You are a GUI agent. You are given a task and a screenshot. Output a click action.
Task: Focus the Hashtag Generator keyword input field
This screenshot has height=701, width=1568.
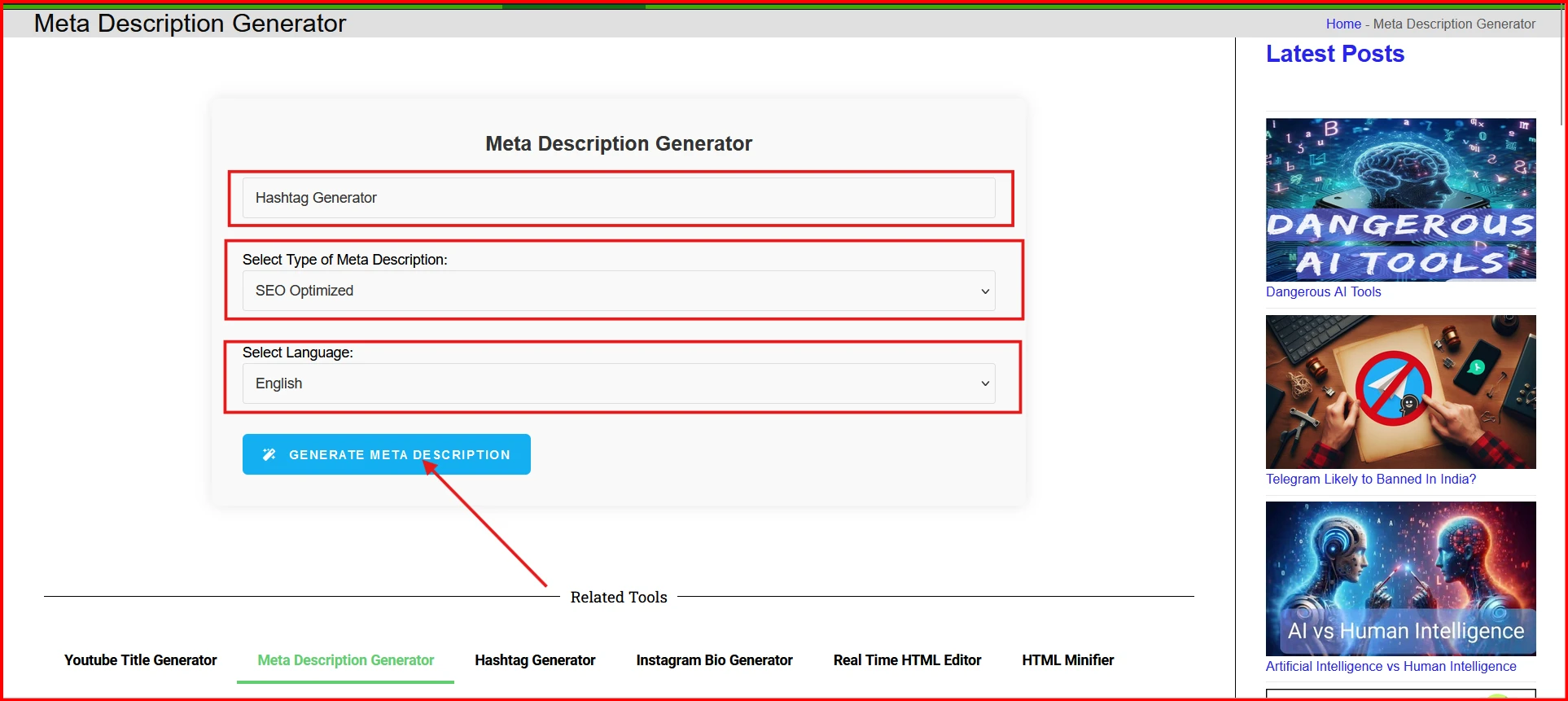tap(619, 198)
